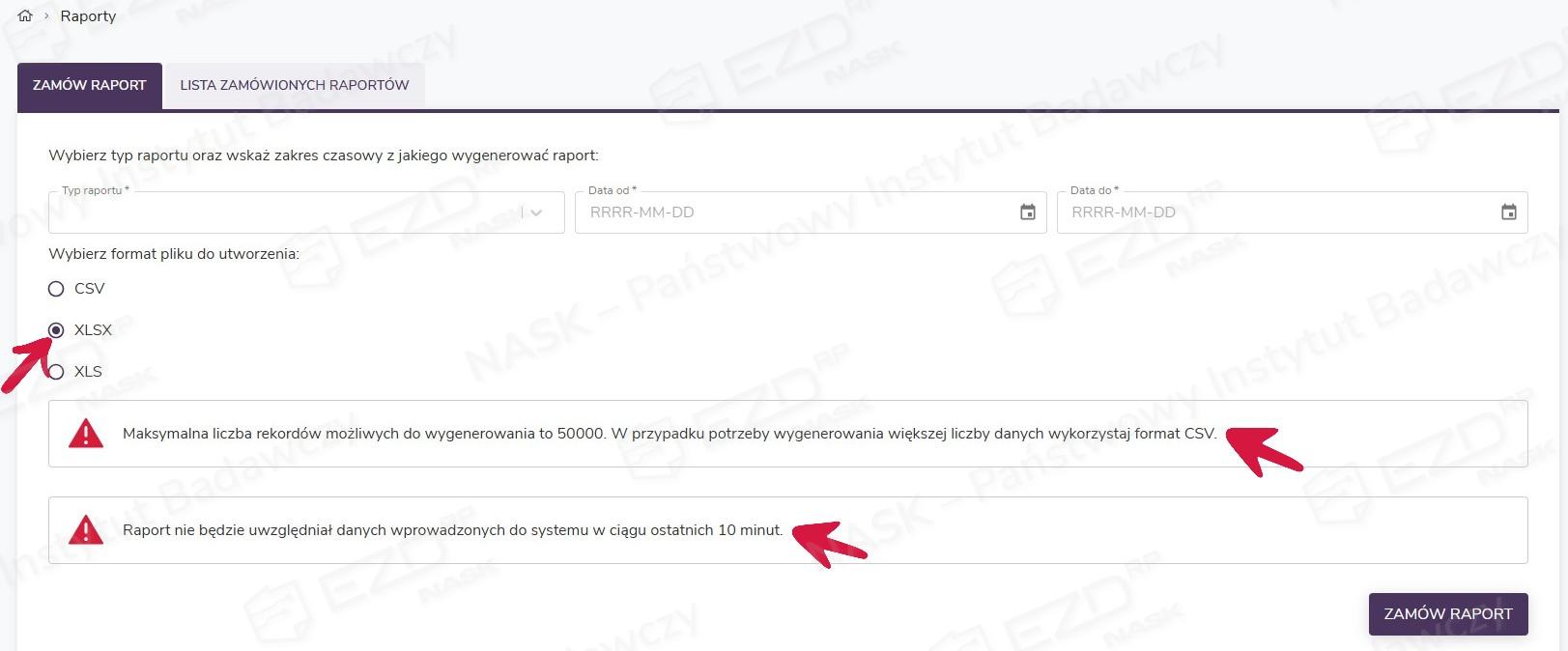This screenshot has height=651, width=1568.
Task: Open the Lista zamówionych raportów tab
Action: coord(294,85)
